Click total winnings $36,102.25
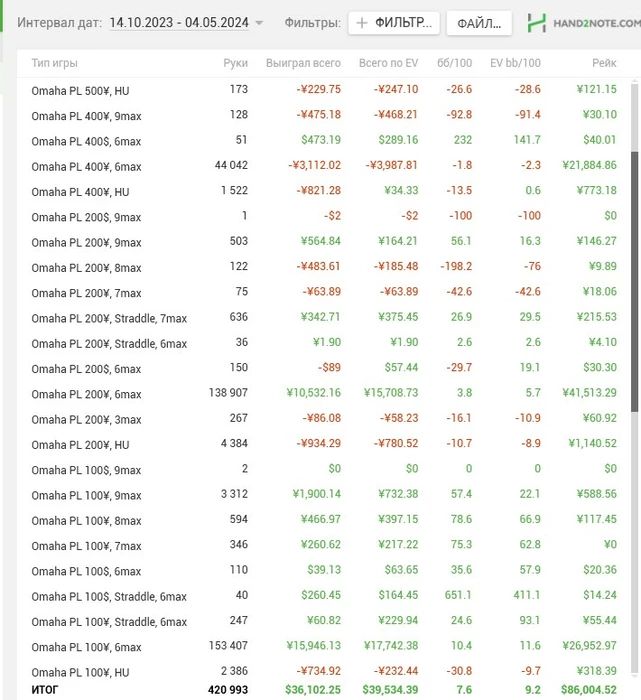Image resolution: width=641 pixels, height=700 pixels. click(313, 690)
